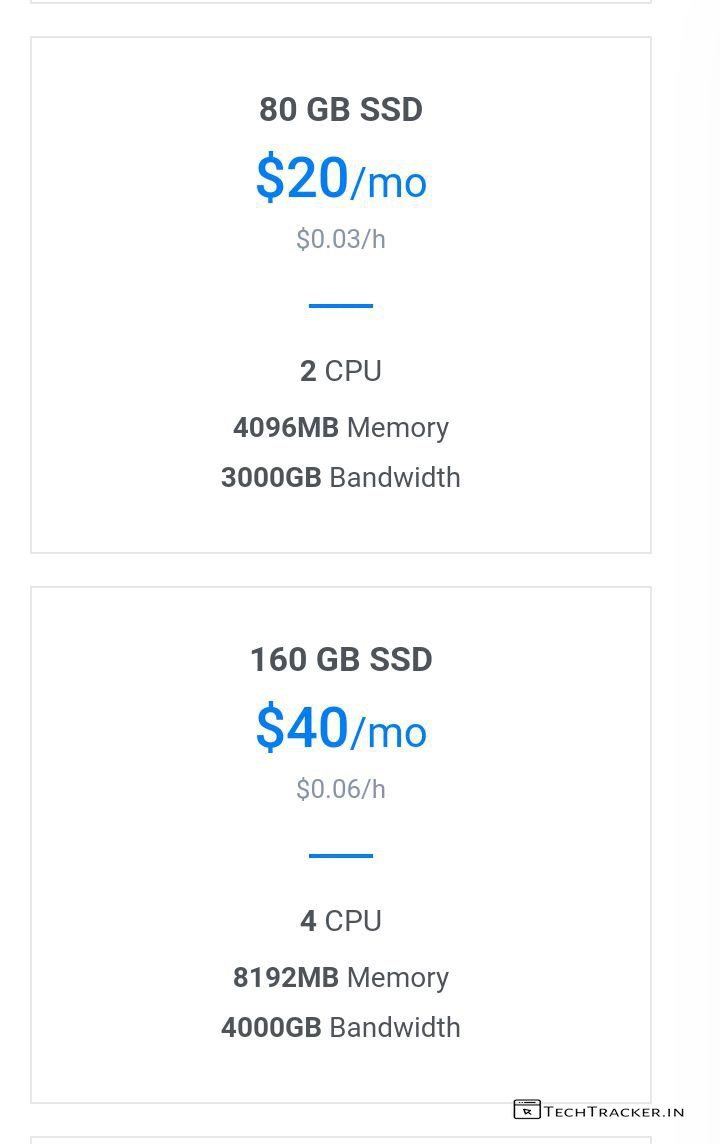The width and height of the screenshot is (720, 1144).
Task: Select the 4 CPU specification
Action: tap(341, 921)
